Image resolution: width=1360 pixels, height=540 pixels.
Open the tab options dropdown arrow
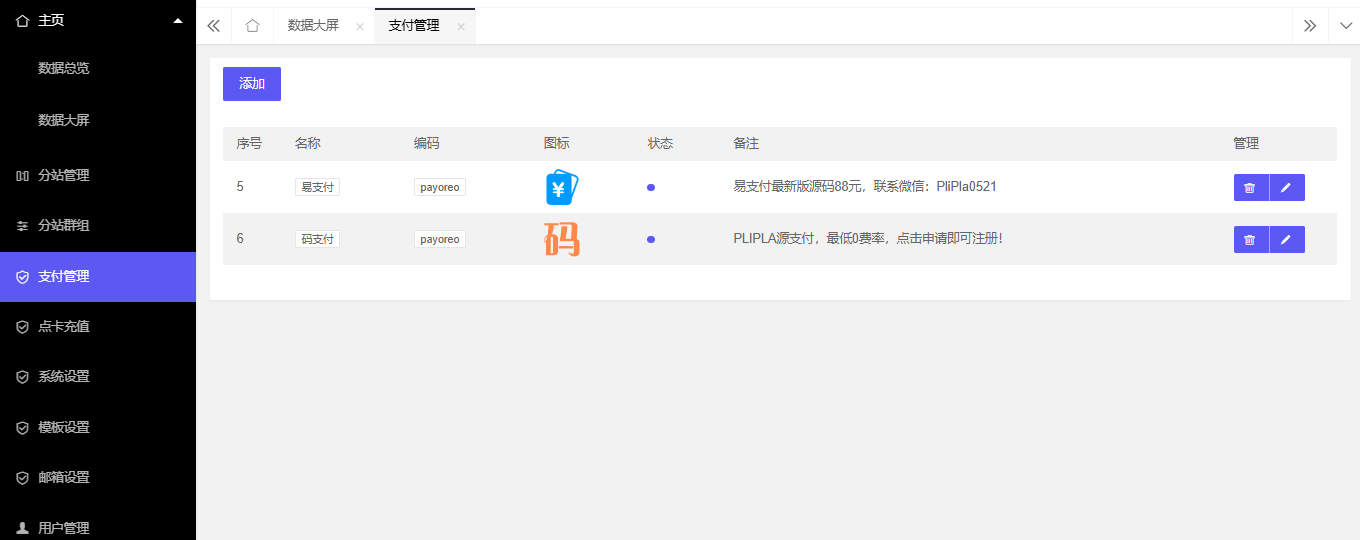(1344, 26)
